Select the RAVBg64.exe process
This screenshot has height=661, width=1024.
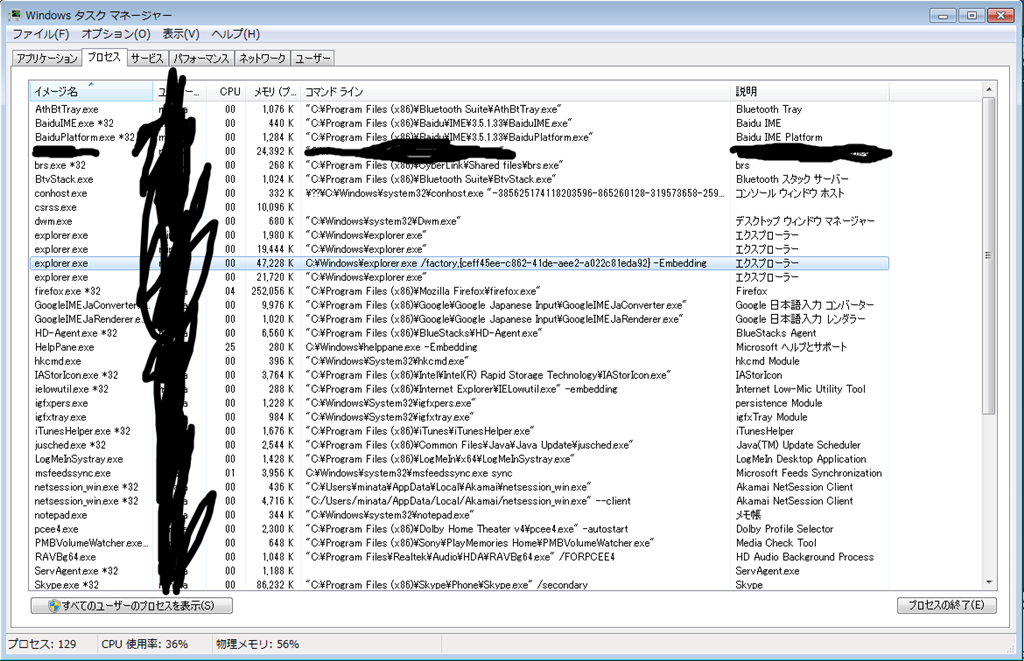(459, 557)
